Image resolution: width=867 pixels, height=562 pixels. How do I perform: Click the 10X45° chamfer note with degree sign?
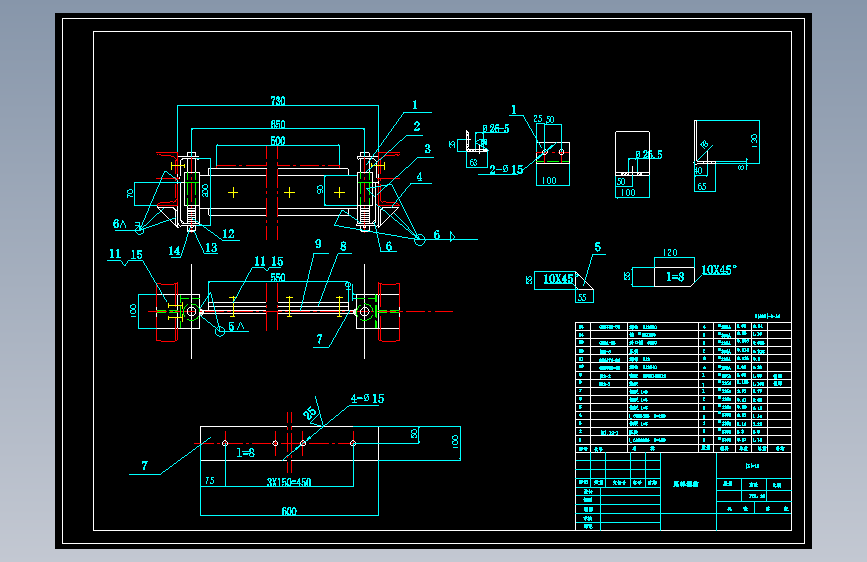(718, 269)
